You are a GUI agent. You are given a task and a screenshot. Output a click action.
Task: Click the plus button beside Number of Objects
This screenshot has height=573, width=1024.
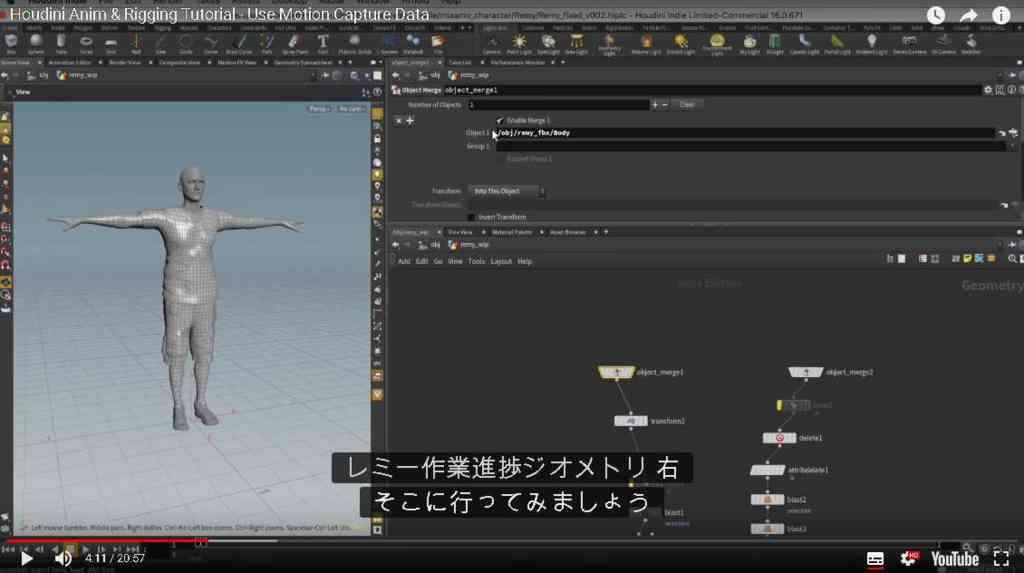click(654, 105)
